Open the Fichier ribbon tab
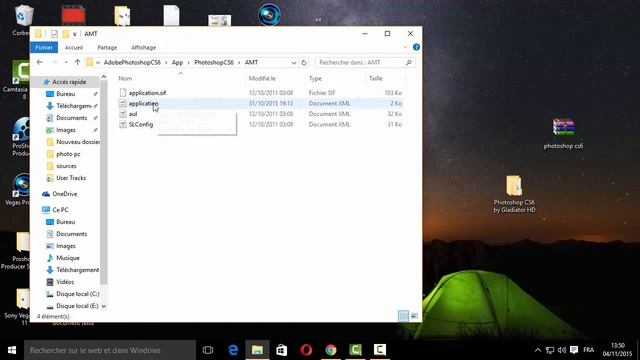 click(x=44, y=47)
